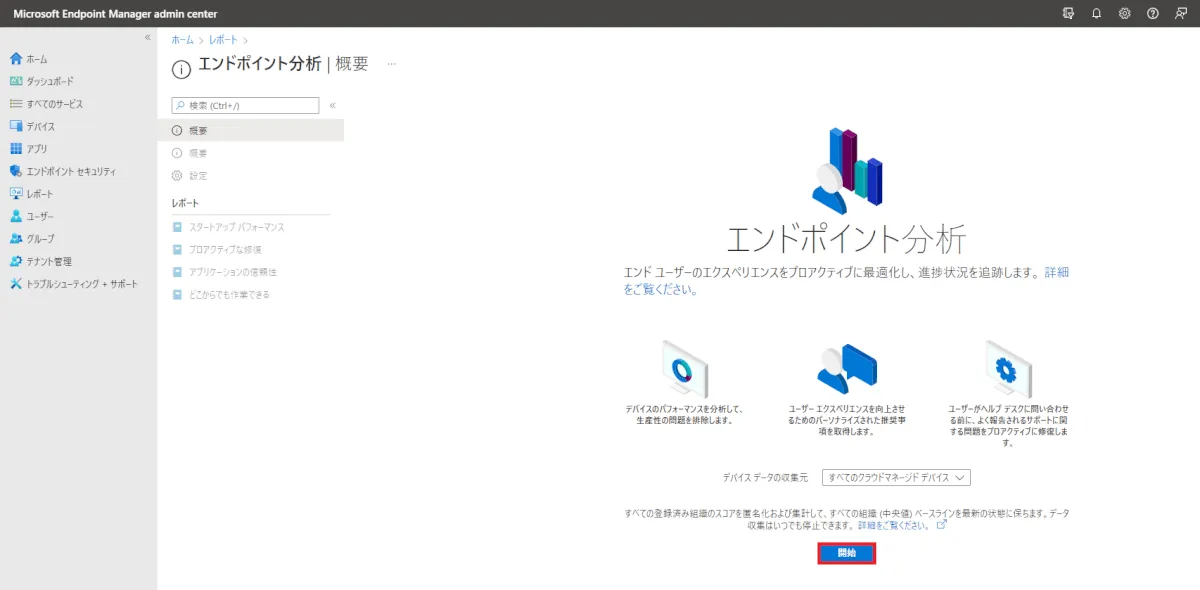Click the レポート breadcrumb link
Viewport: 1200px width, 590px height.
point(223,39)
